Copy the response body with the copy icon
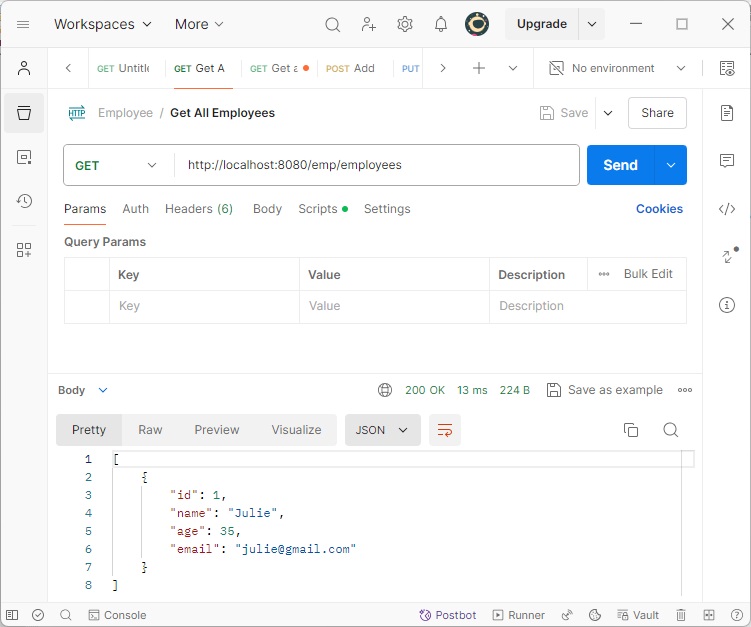The image size is (751, 627). (x=631, y=430)
